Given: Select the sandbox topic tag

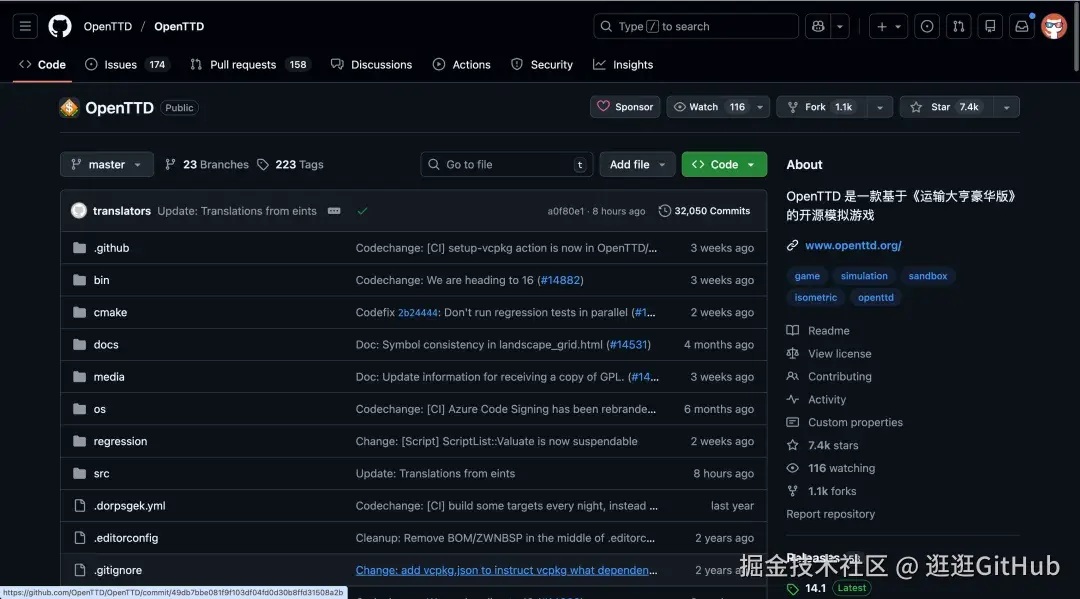Looking at the screenshot, I should [927, 276].
